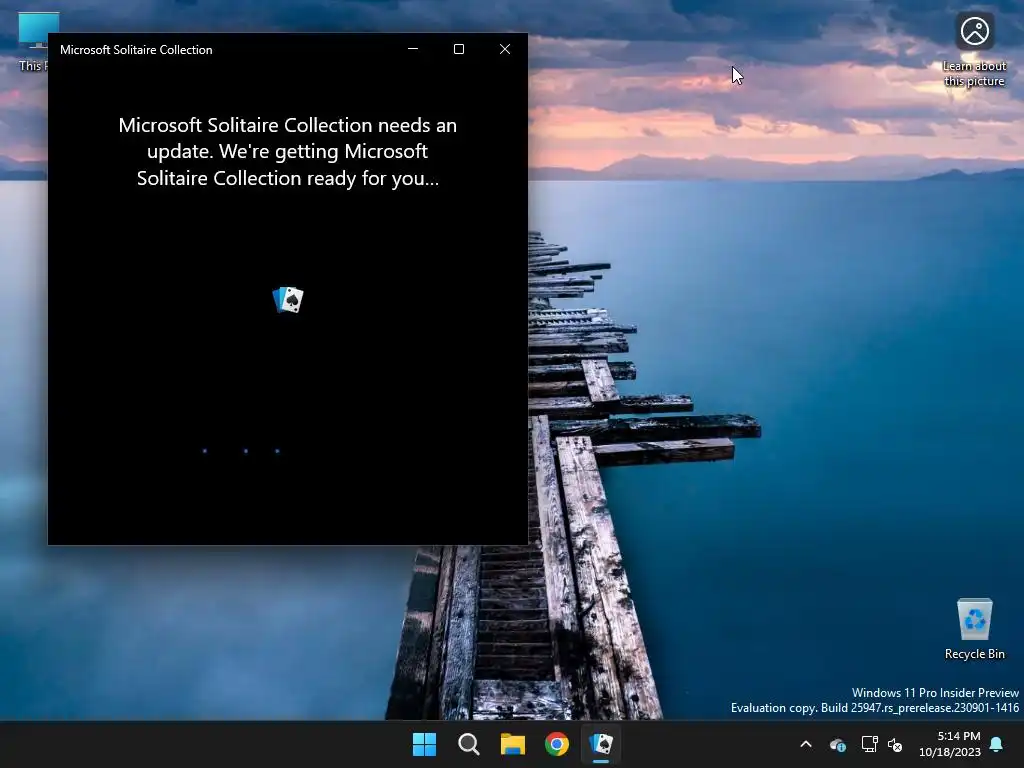Viewport: 1024px width, 768px height.
Task: Close the Microsoft Solitaire Collection window
Action: [x=505, y=49]
